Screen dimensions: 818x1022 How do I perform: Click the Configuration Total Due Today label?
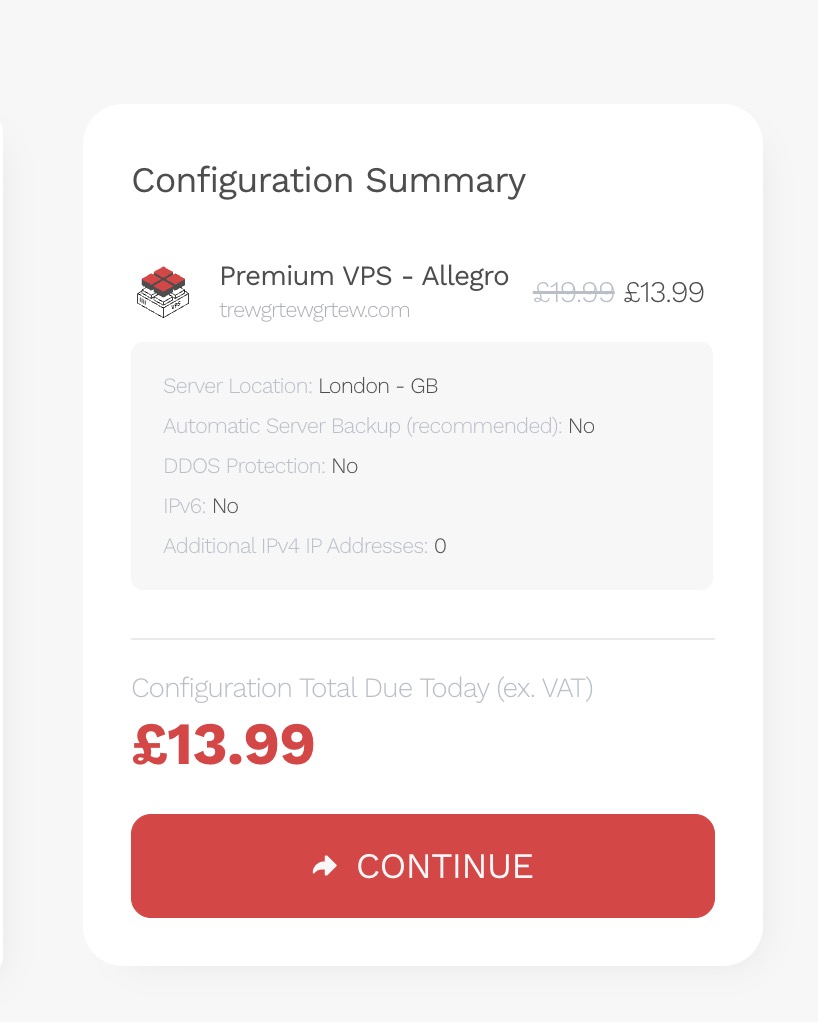[362, 688]
